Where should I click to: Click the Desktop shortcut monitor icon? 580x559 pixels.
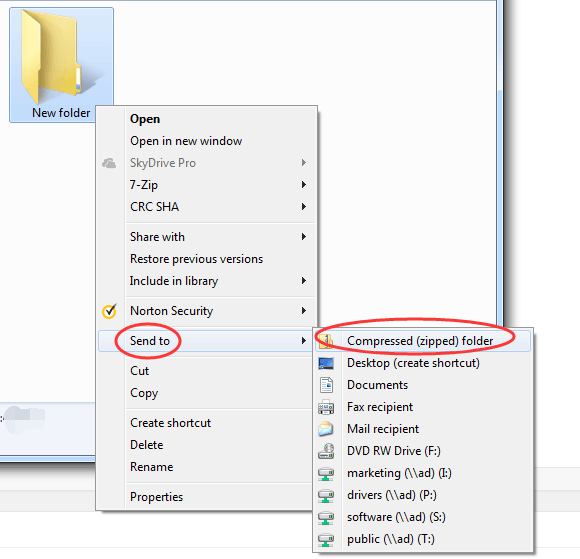point(326,363)
